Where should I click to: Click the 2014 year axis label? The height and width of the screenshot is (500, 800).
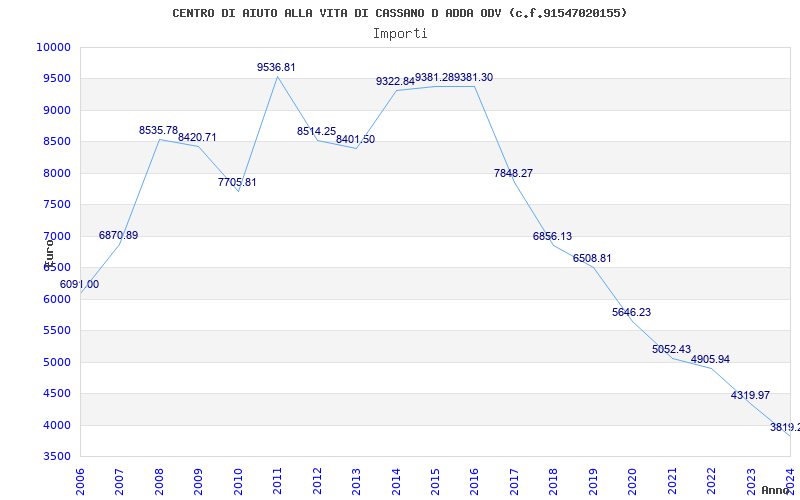coord(396,482)
